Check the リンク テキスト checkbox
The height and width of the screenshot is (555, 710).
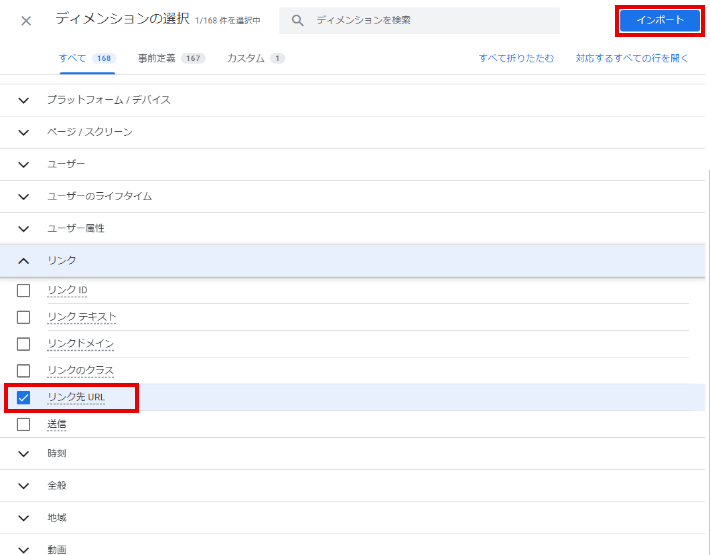tap(24, 317)
